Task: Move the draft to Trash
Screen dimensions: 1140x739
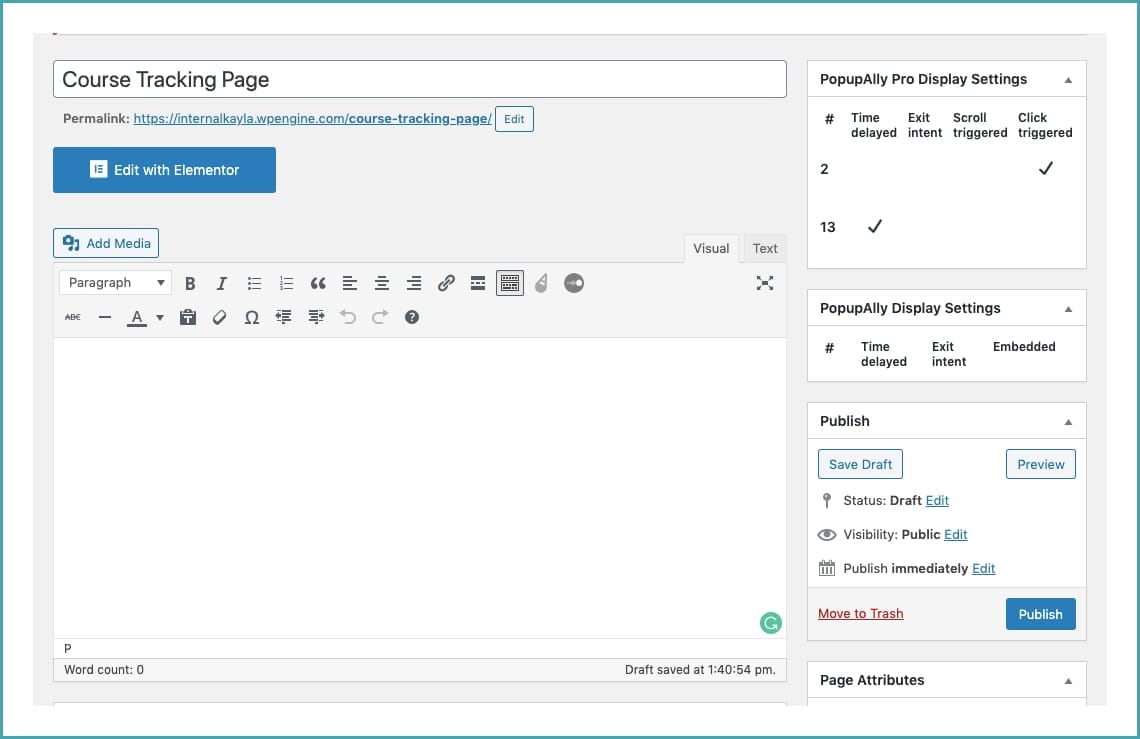Action: pos(860,613)
